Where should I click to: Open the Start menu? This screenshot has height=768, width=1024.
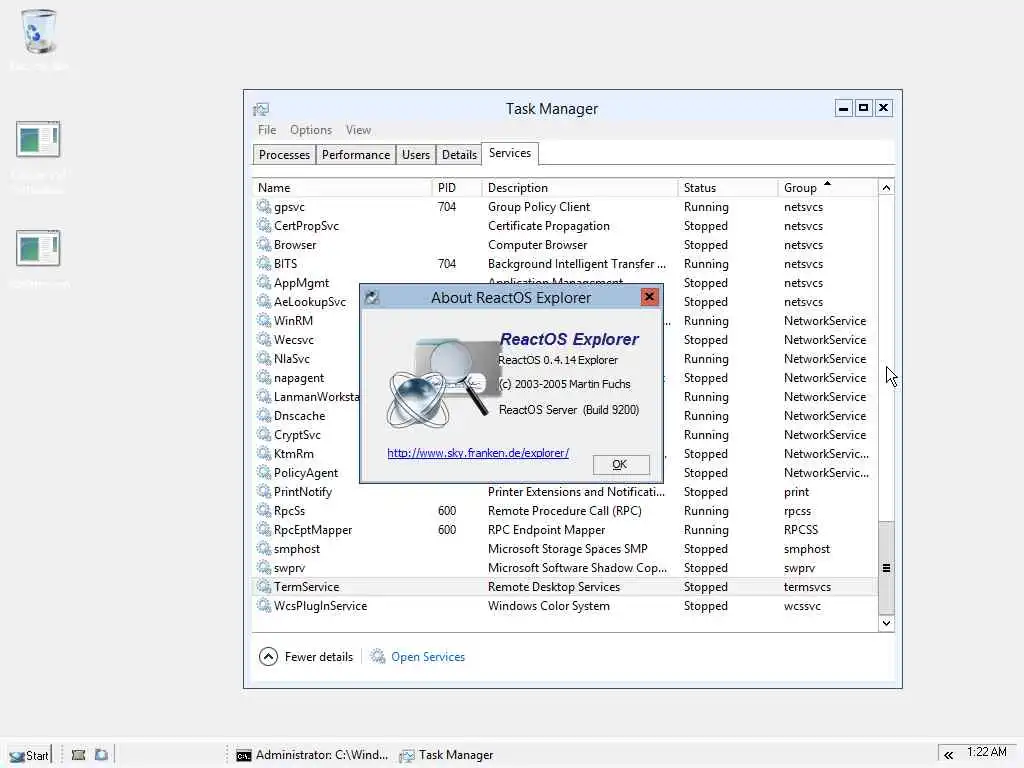29,755
